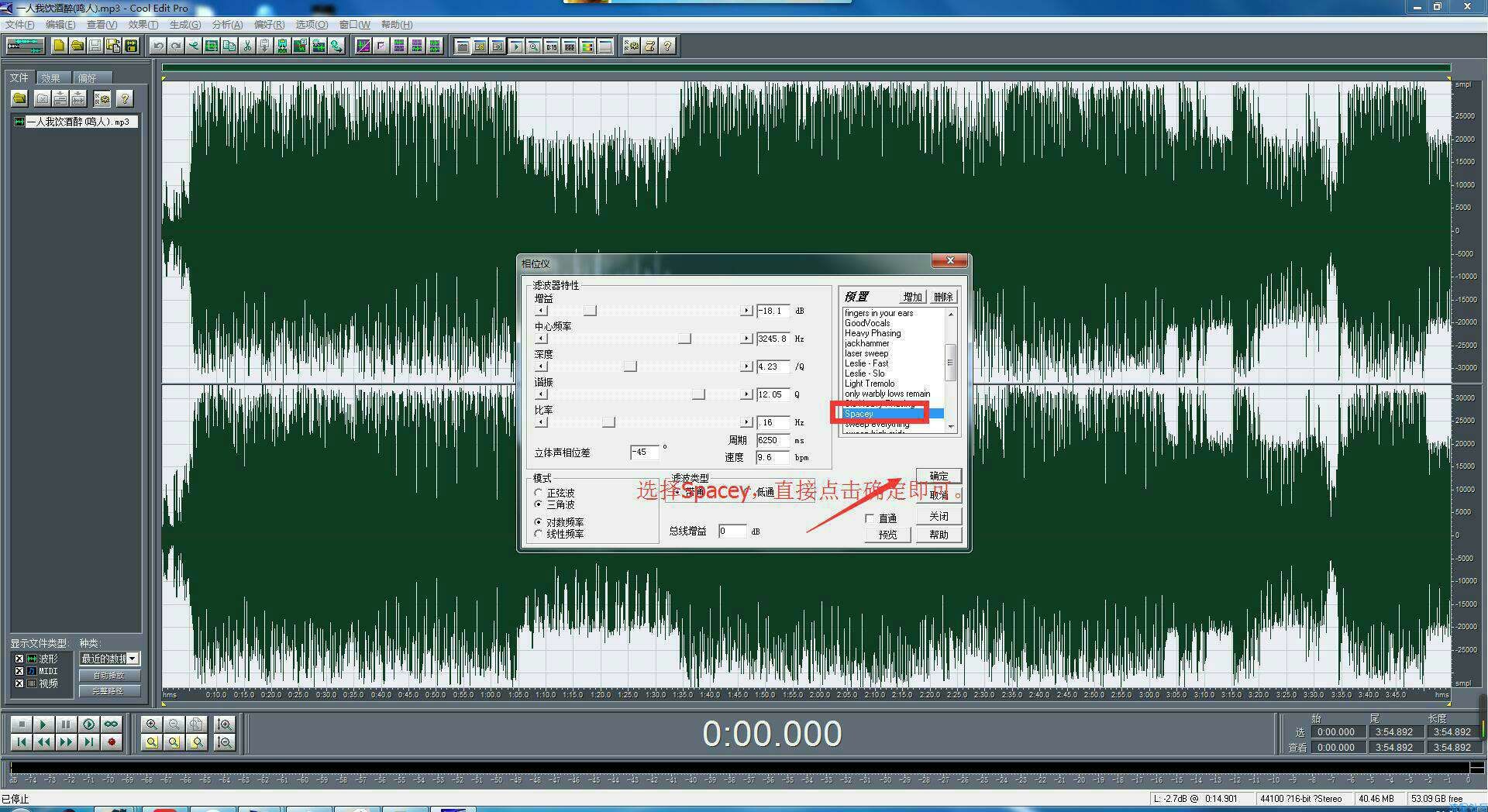The width and height of the screenshot is (1488, 812).
Task: Click the close-file icon in the File panel
Action: [43, 98]
